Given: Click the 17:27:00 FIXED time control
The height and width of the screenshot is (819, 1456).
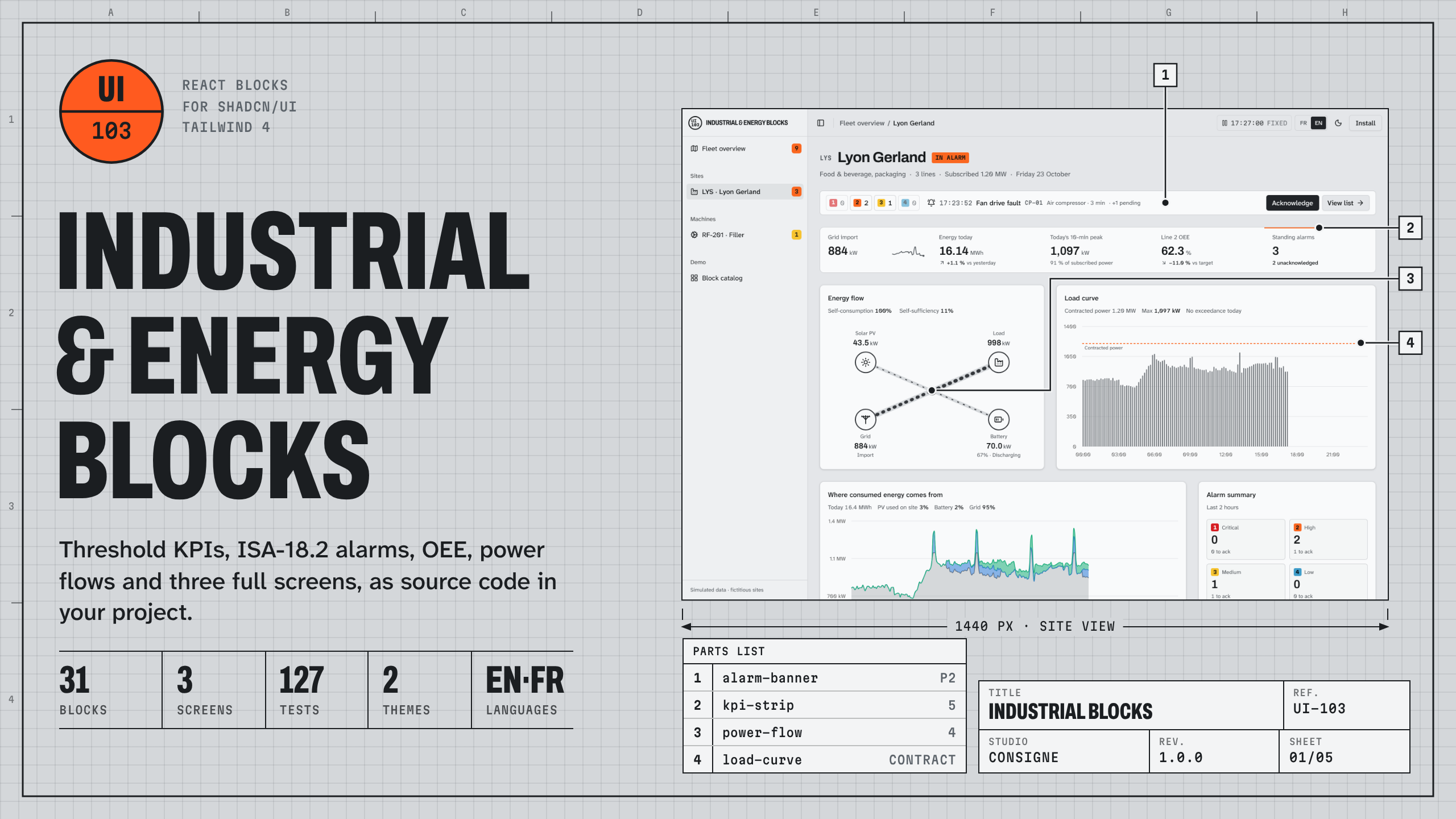Looking at the screenshot, I should 1254,123.
